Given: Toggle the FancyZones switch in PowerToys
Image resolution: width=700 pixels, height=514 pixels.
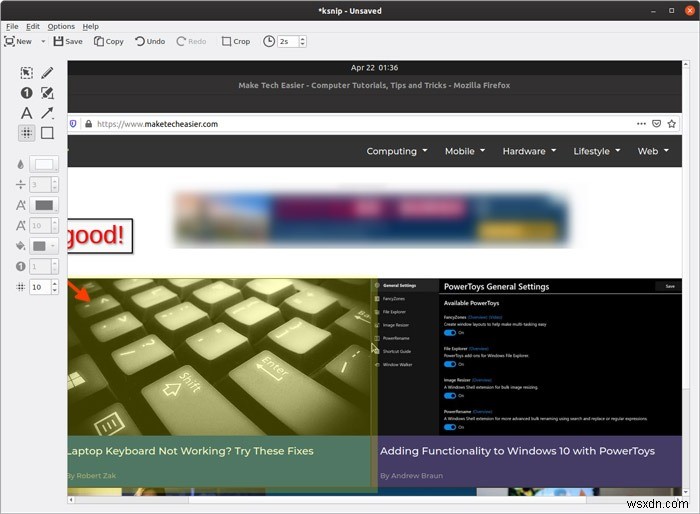Looking at the screenshot, I should coord(450,333).
